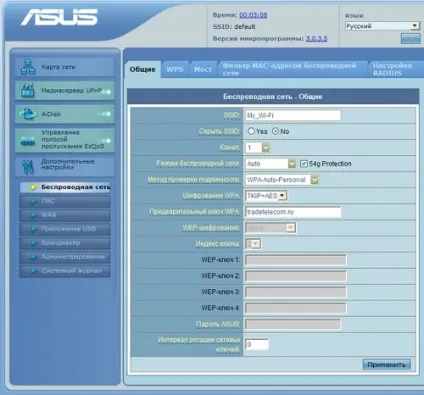Open the Настройка RADIUS tab
The height and width of the screenshot is (395, 424).
point(395,69)
